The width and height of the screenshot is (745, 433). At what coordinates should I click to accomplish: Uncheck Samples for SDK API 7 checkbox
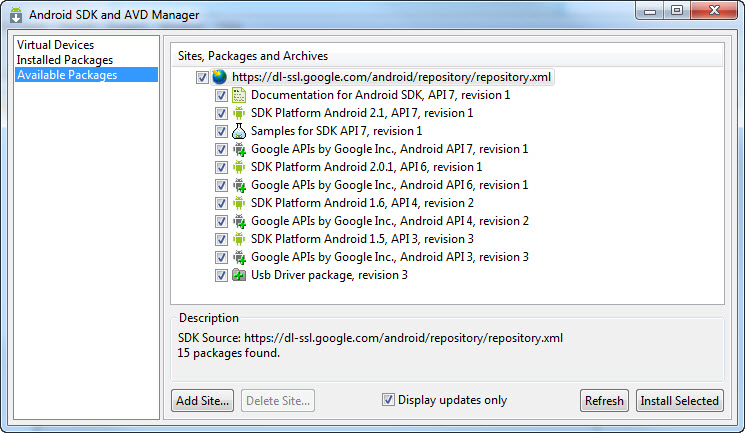(221, 131)
